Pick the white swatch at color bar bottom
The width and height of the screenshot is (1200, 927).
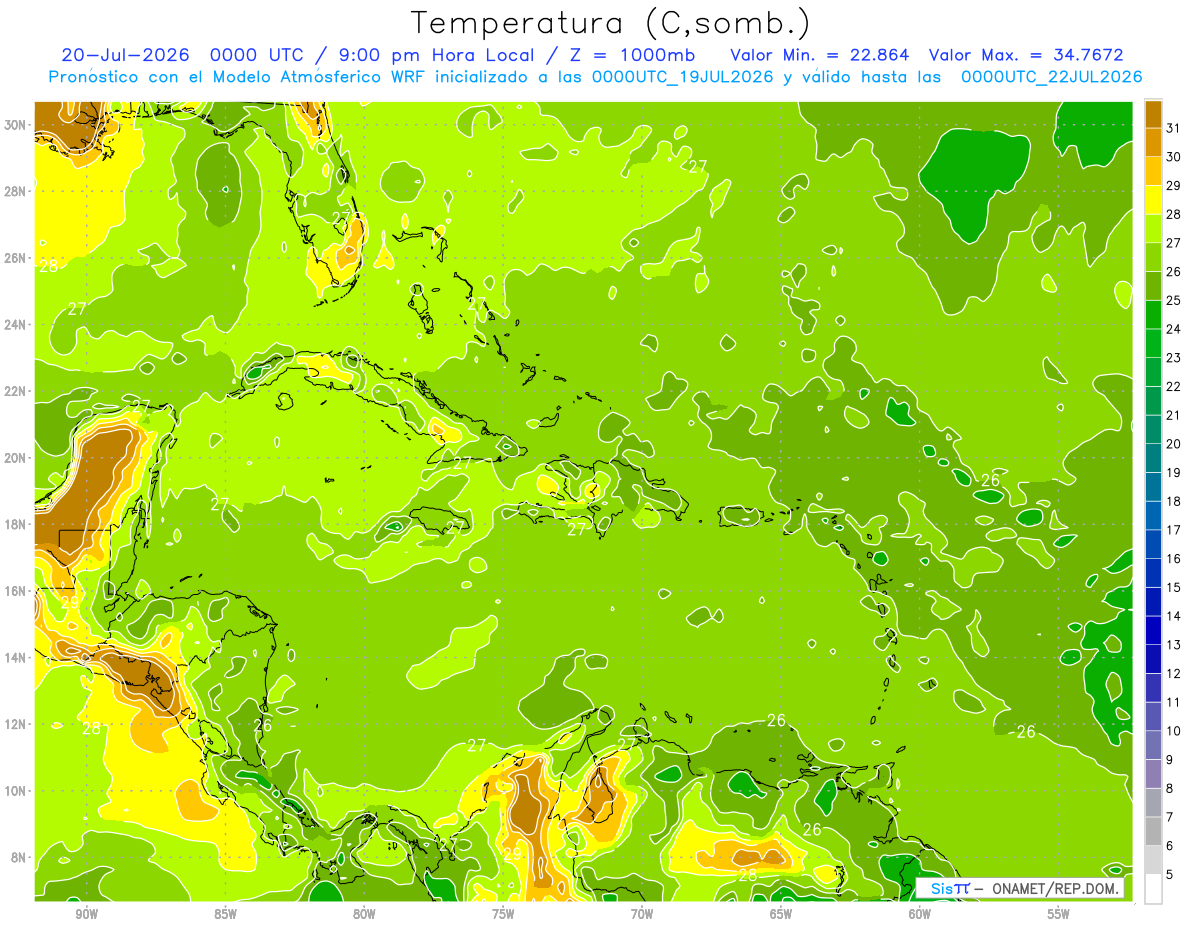[x=1154, y=889]
